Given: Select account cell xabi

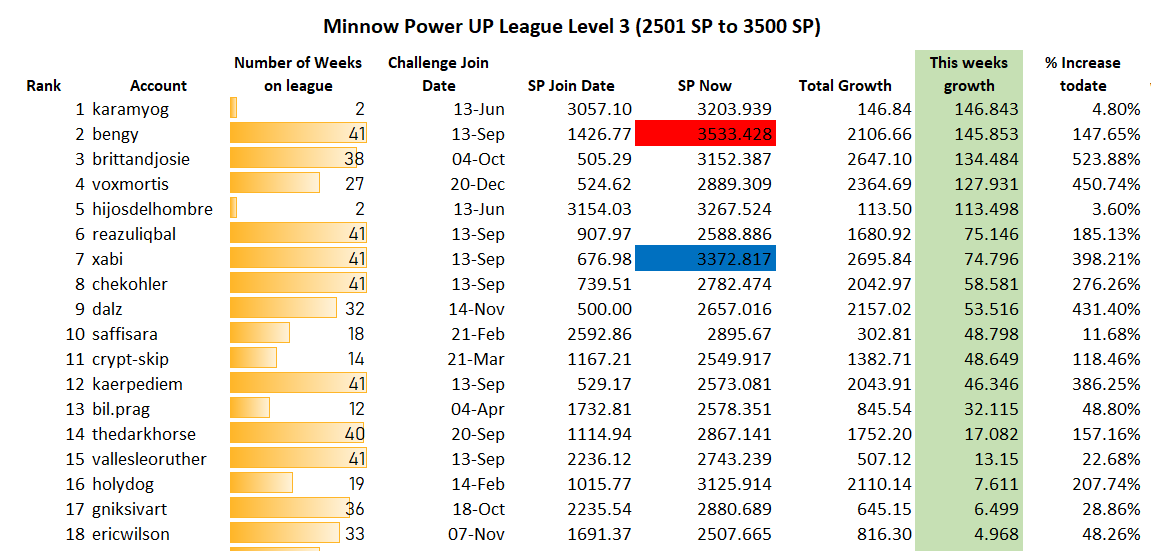Looking at the screenshot, I should click(109, 260).
